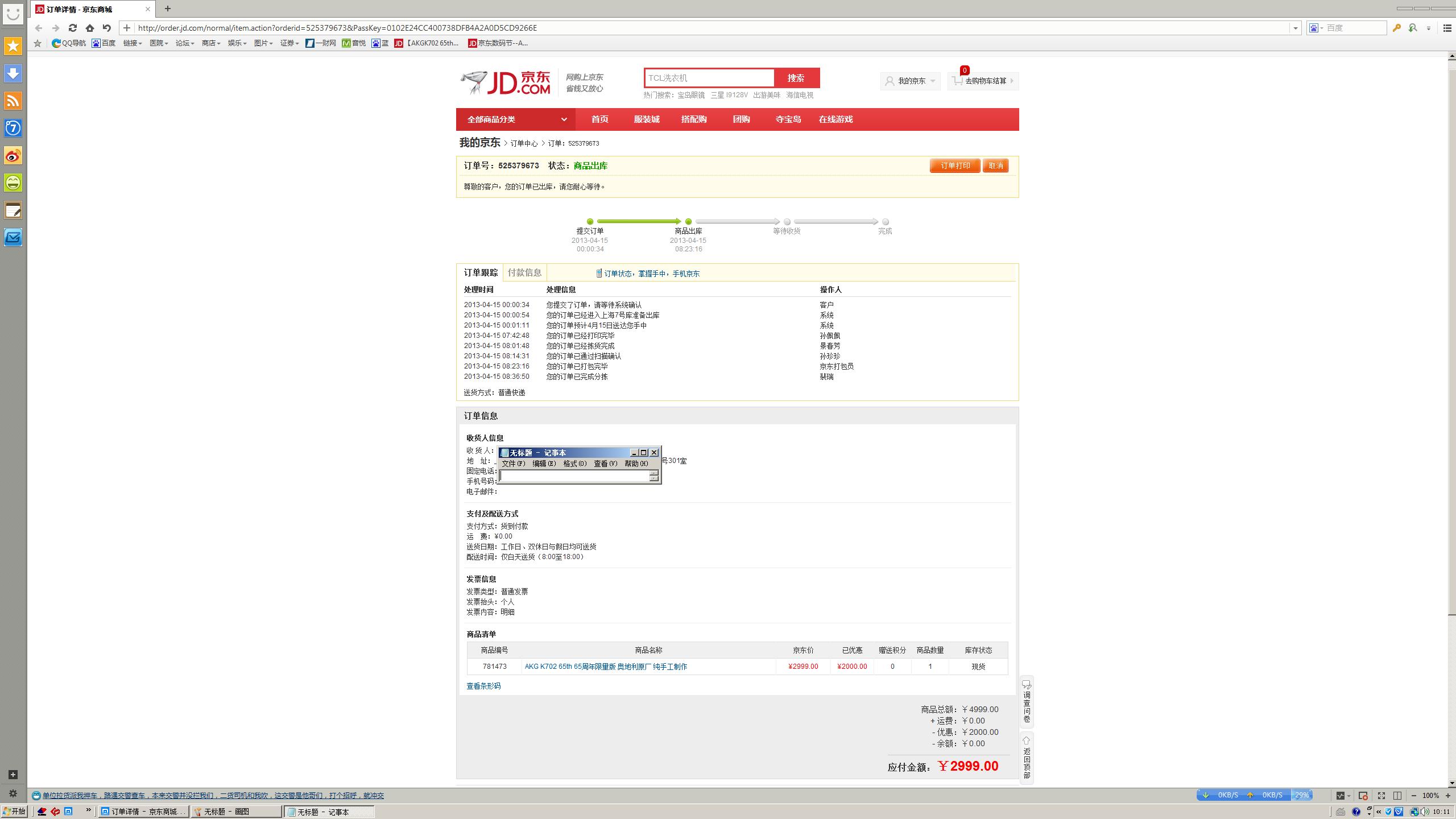Screen dimensions: 1456x819
Task: Open Notepad 格式 menu
Action: point(574,464)
